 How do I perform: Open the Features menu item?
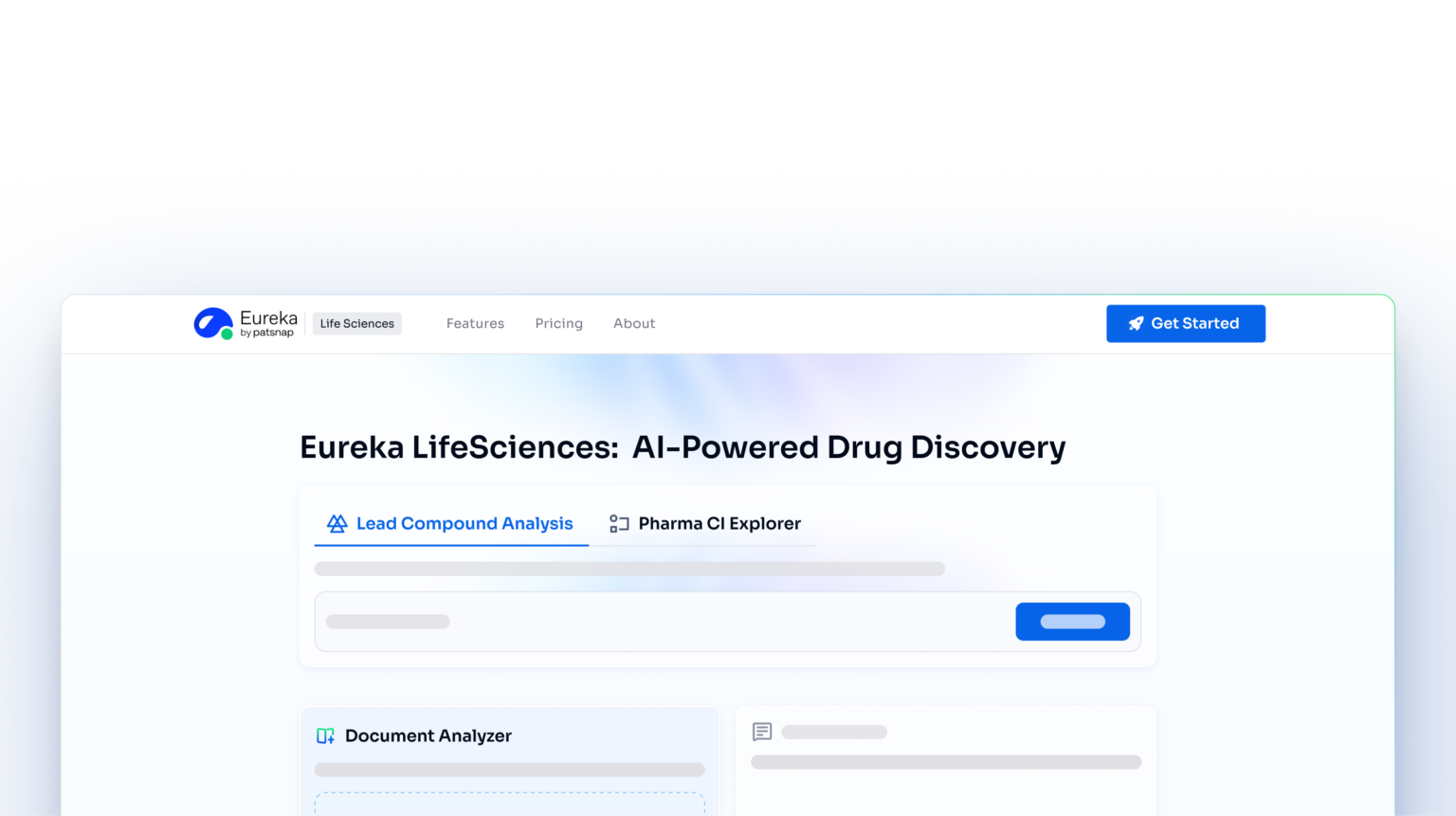coord(475,323)
